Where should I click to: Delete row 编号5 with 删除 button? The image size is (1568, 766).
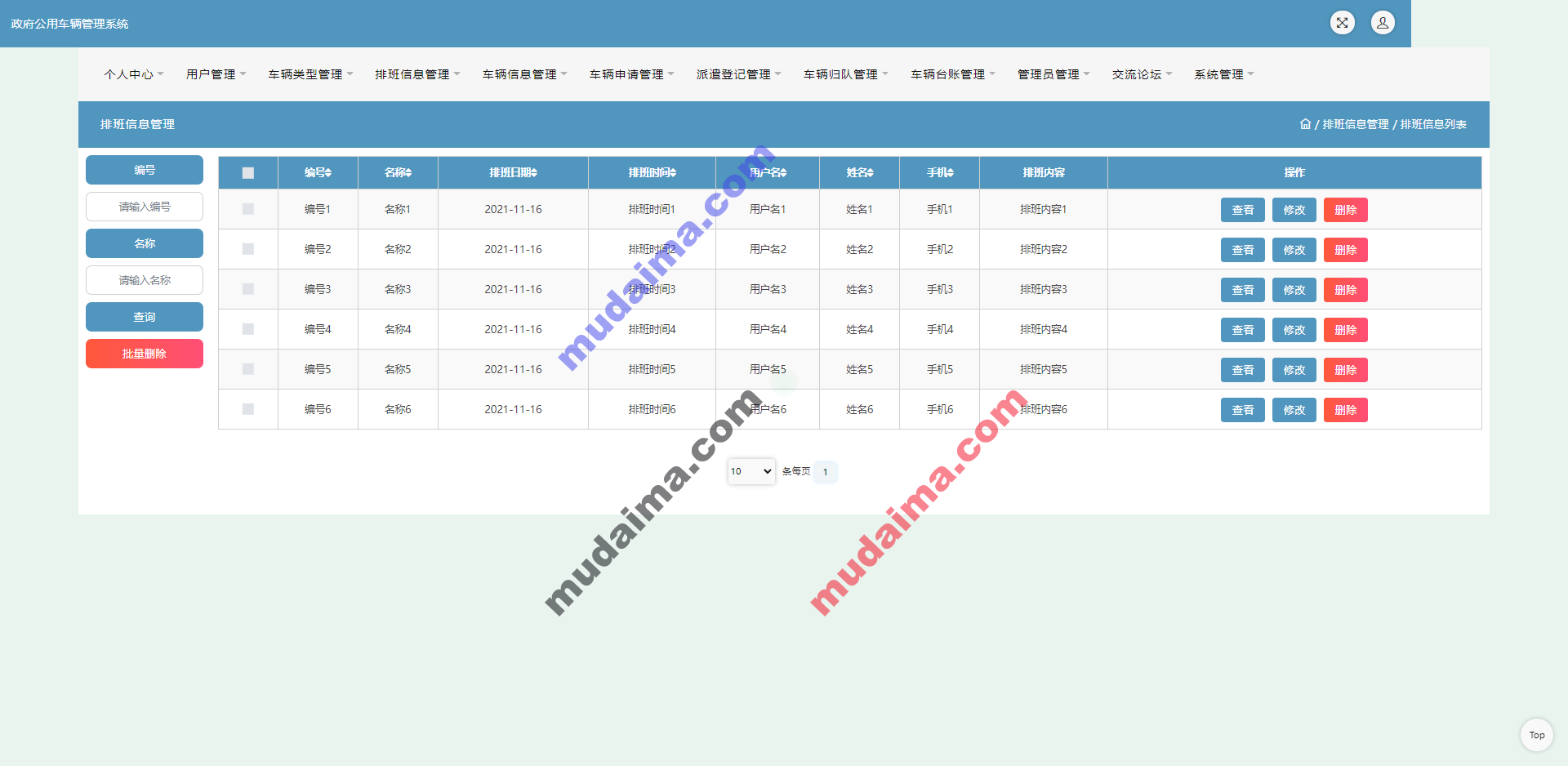(x=1346, y=370)
